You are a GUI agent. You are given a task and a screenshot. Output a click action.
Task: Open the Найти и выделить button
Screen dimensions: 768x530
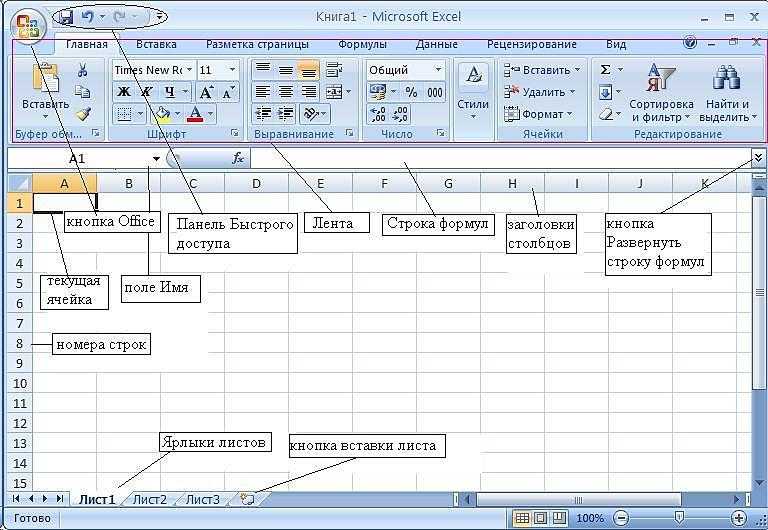click(728, 93)
